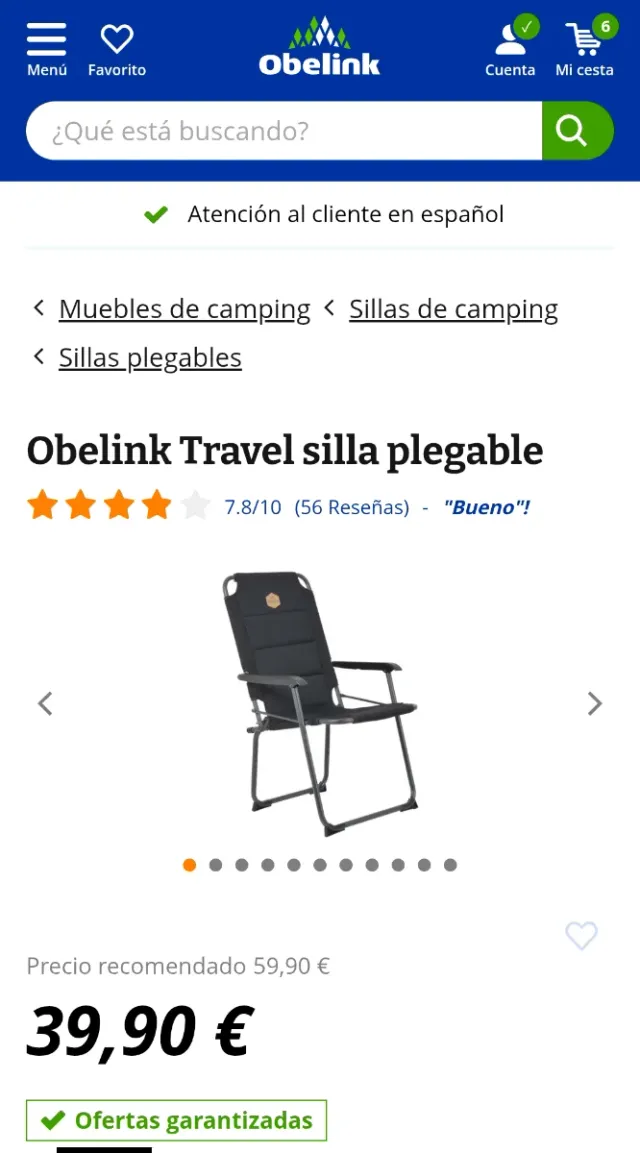640x1153 pixels.
Task: Select the sixth image carousel dot
Action: (x=320, y=865)
